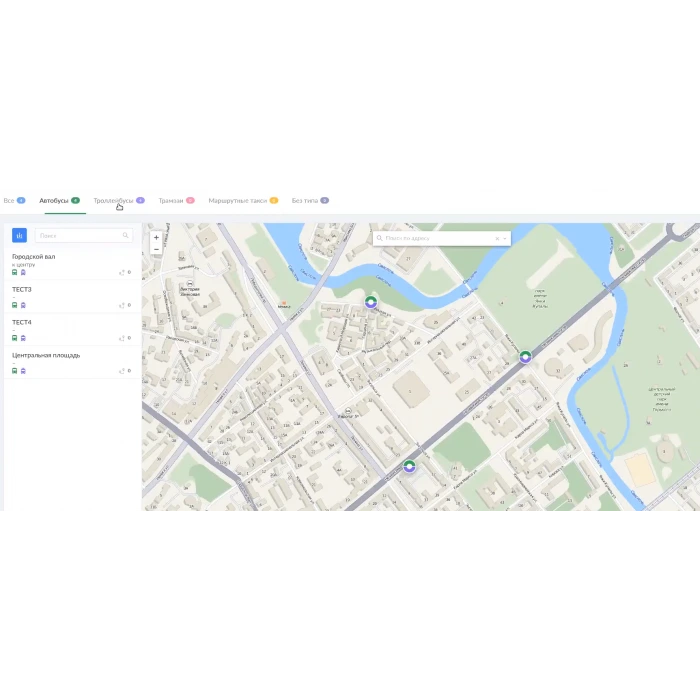Click the green bus icon under Городской вал
This screenshot has width=700, height=700.
click(x=15, y=272)
